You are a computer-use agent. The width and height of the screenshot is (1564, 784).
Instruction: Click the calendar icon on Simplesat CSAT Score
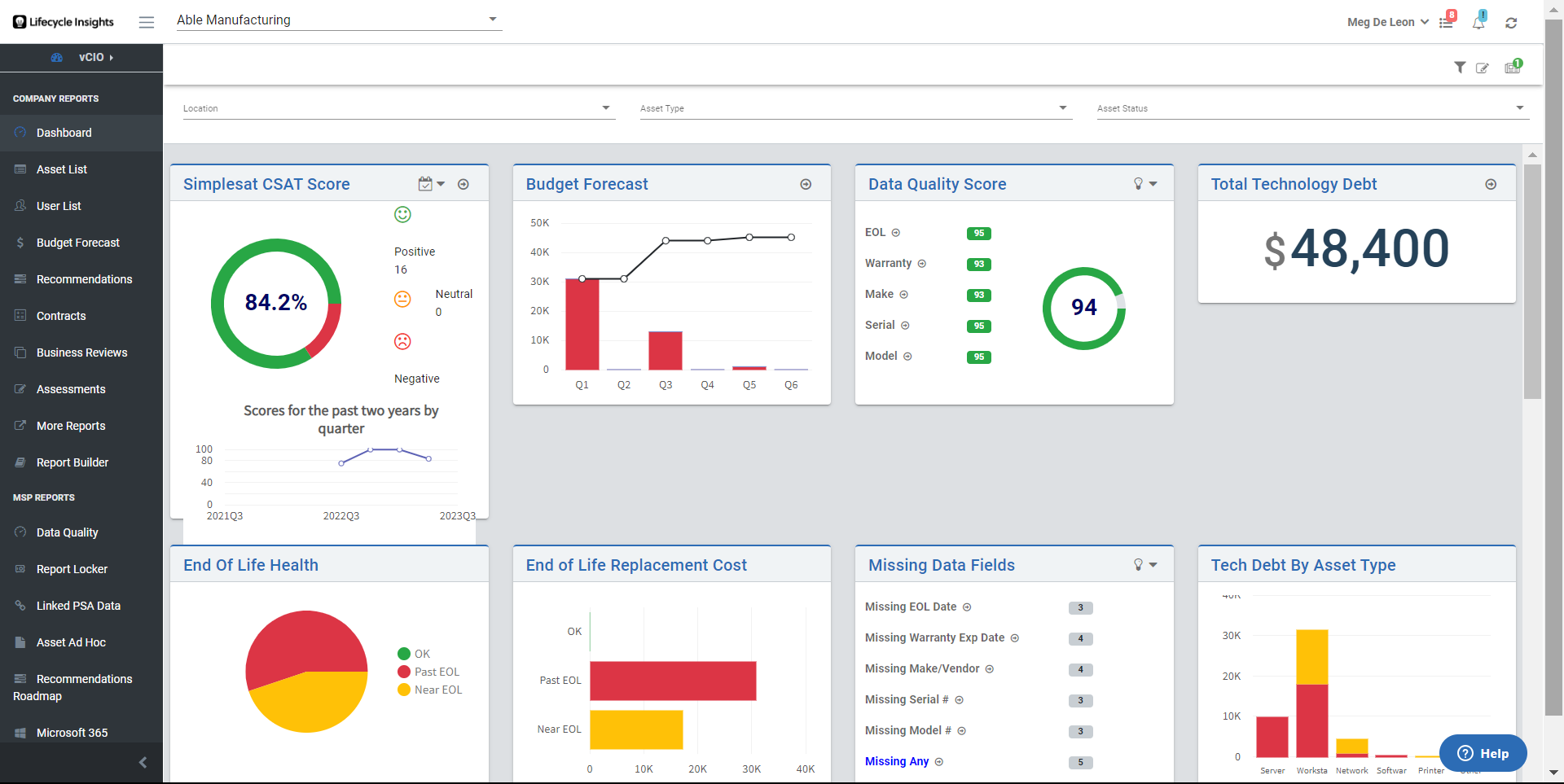tap(426, 183)
